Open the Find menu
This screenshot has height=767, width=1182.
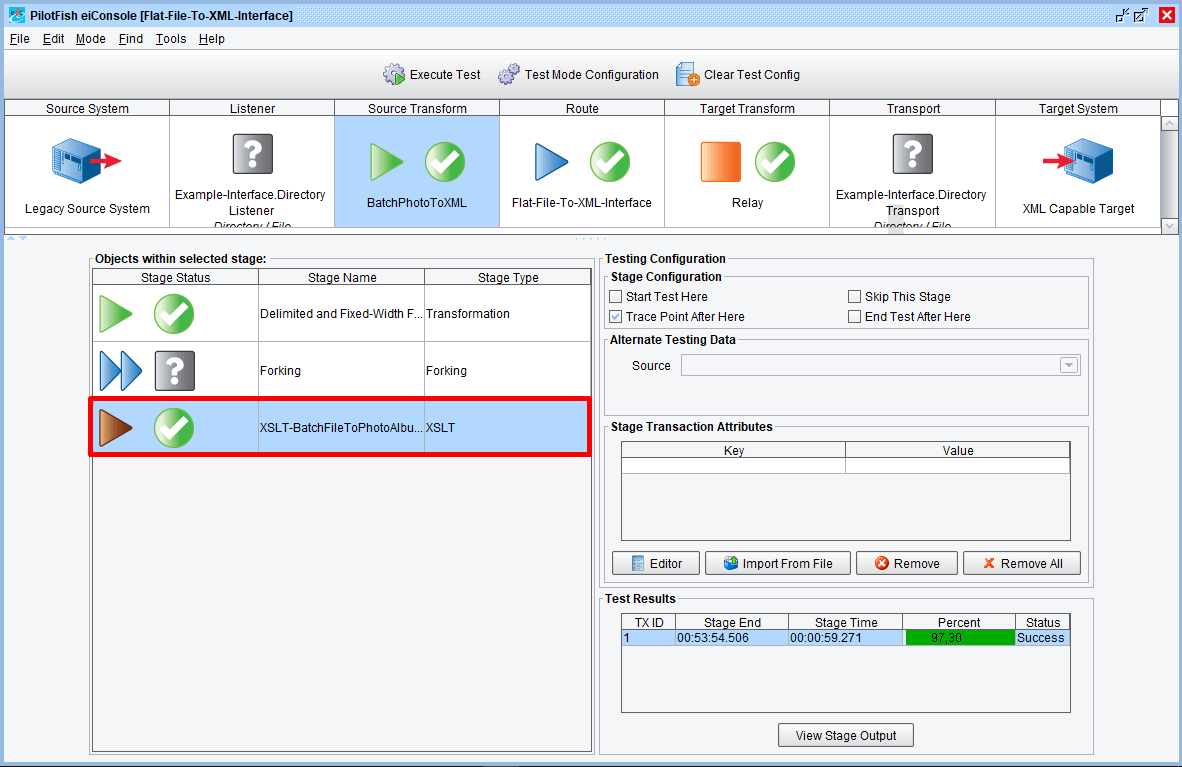tap(130, 38)
